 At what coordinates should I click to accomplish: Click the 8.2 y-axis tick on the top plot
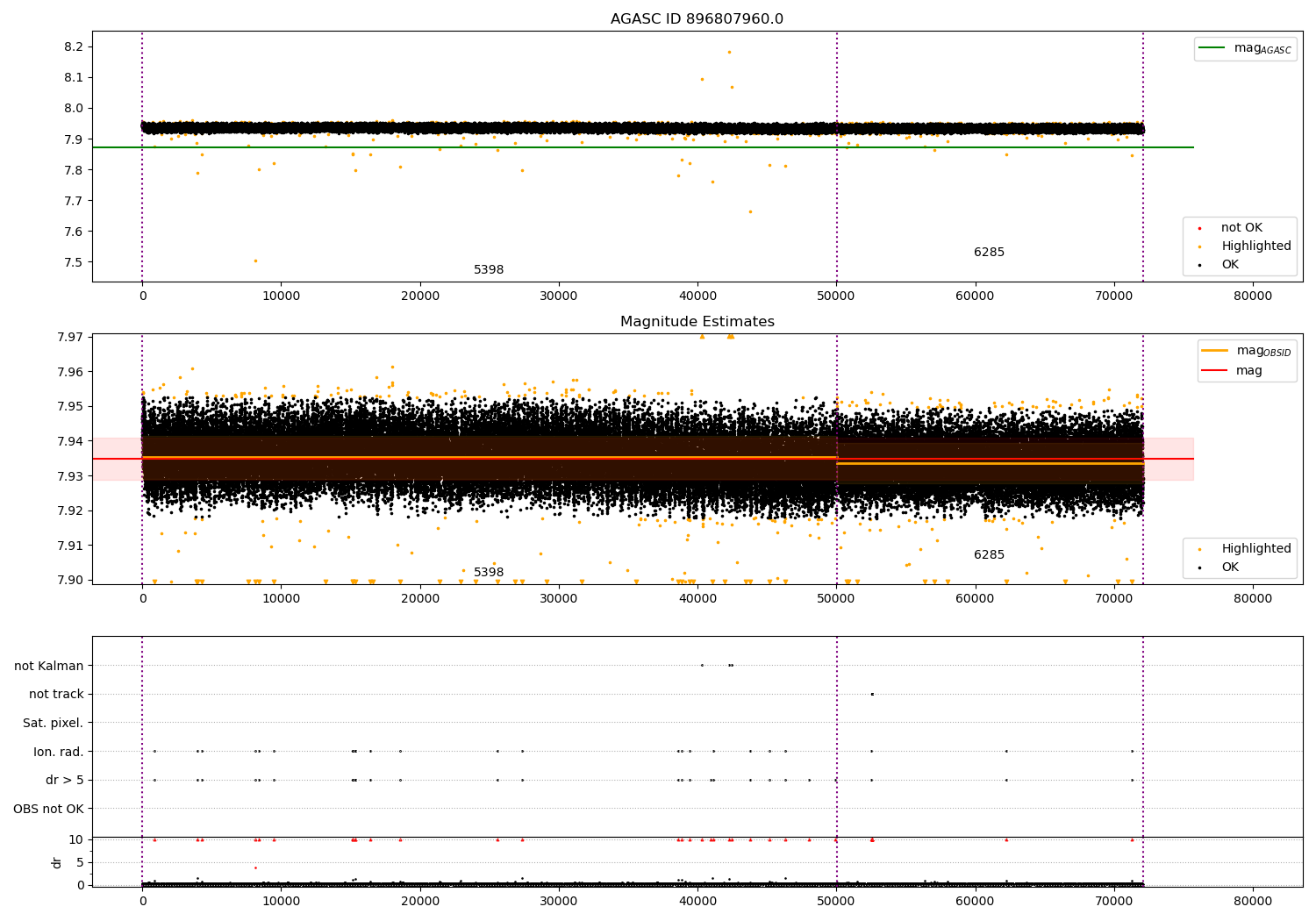pos(74,46)
